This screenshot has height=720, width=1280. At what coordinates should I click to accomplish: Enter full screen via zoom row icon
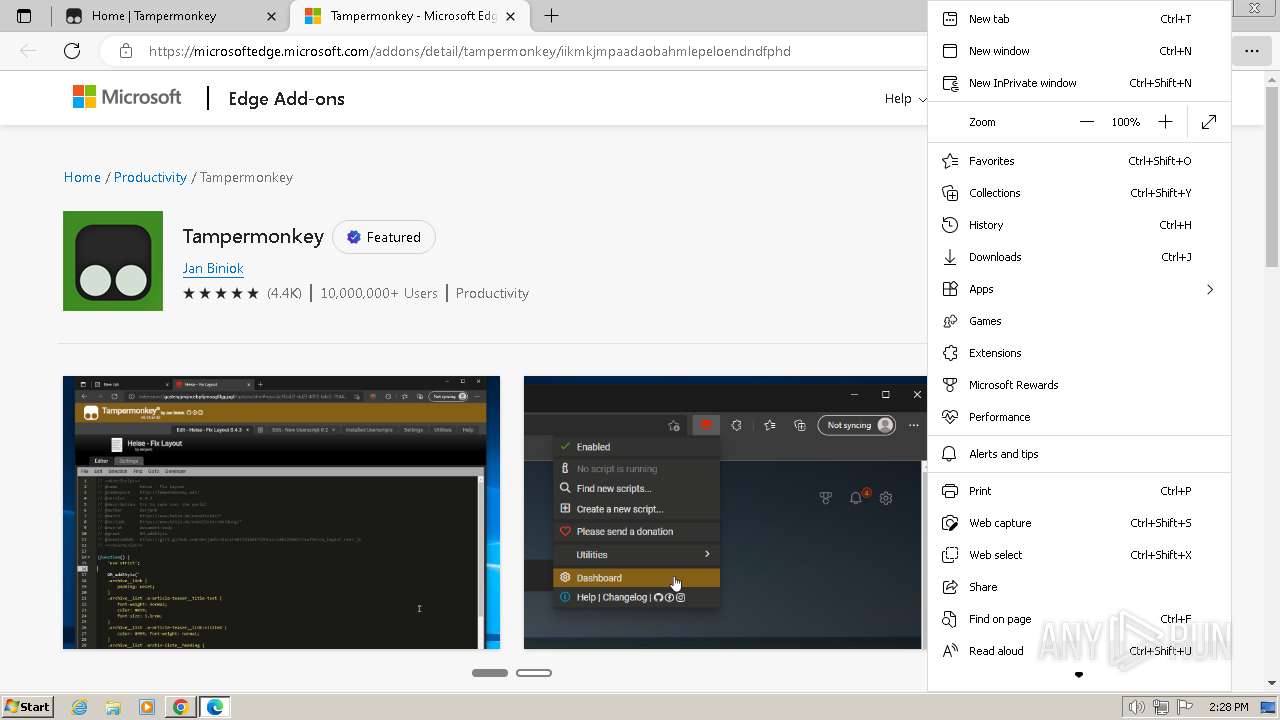tap(1209, 122)
